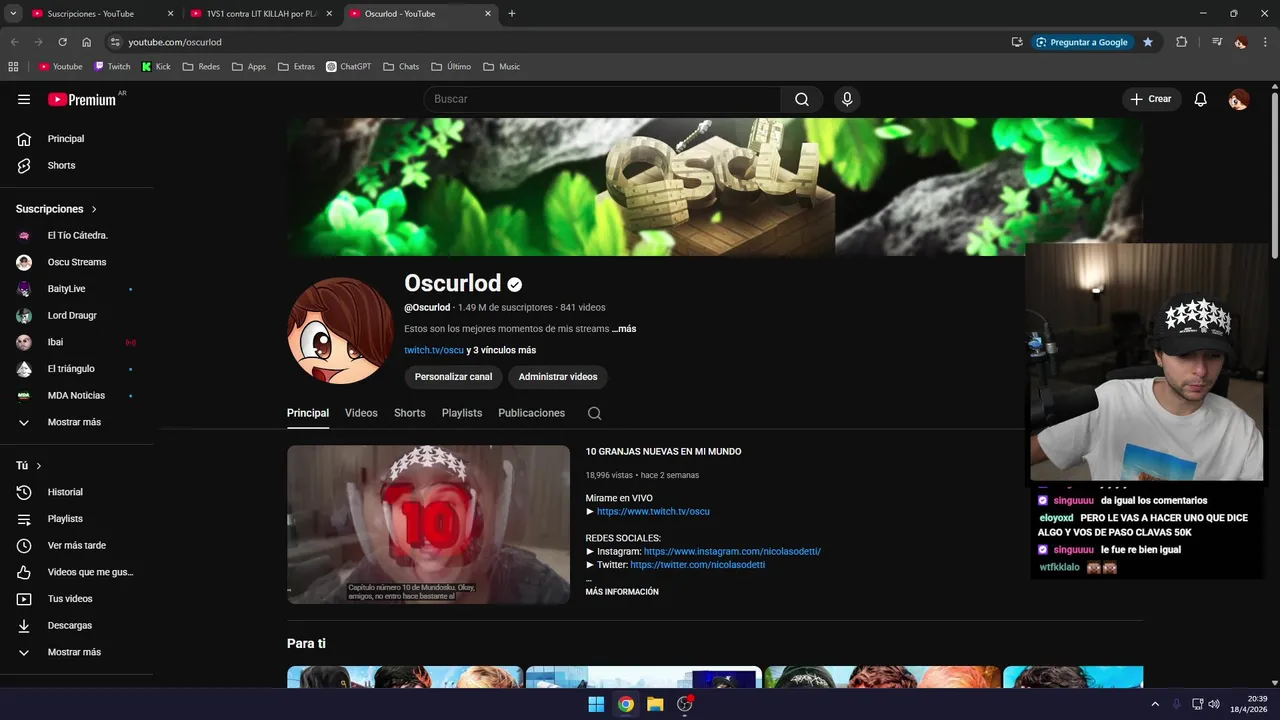Open the YouTube account avatar menu
The image size is (1280, 720).
pos(1238,99)
